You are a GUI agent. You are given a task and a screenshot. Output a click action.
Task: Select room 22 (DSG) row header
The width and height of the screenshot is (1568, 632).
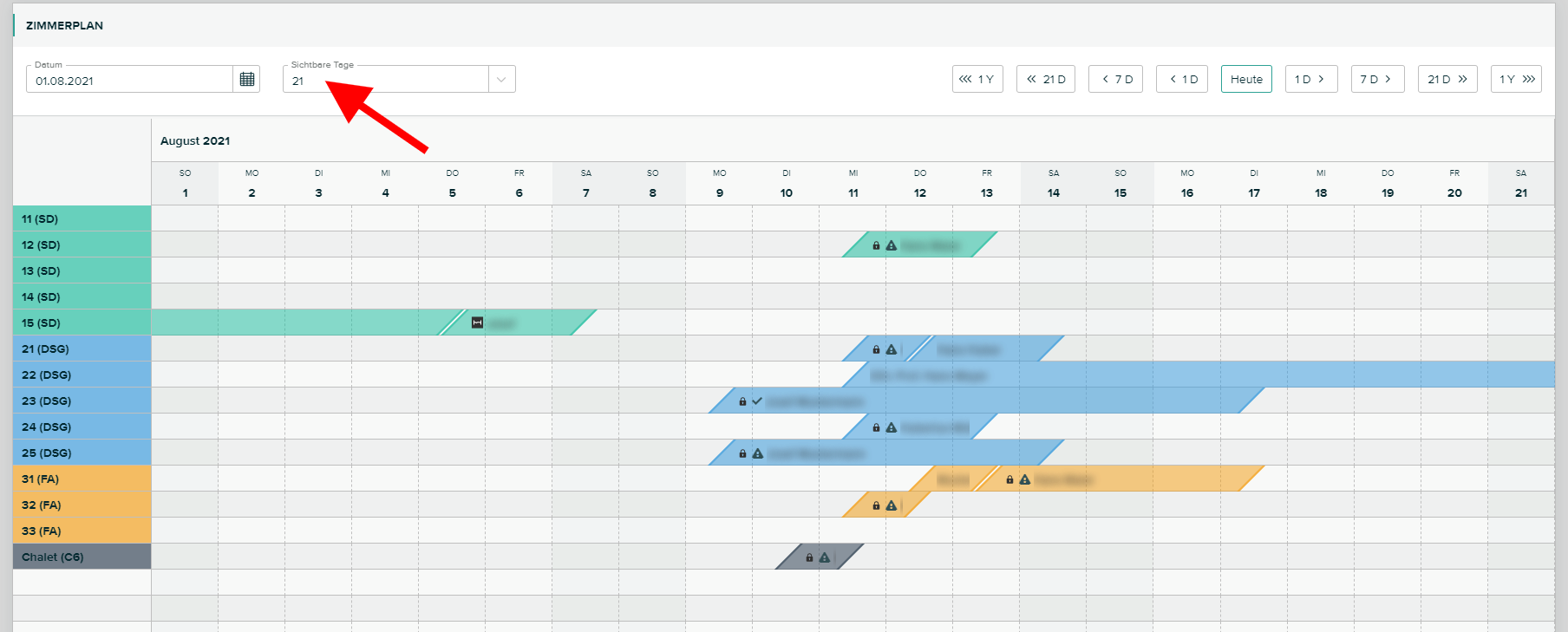pos(82,375)
